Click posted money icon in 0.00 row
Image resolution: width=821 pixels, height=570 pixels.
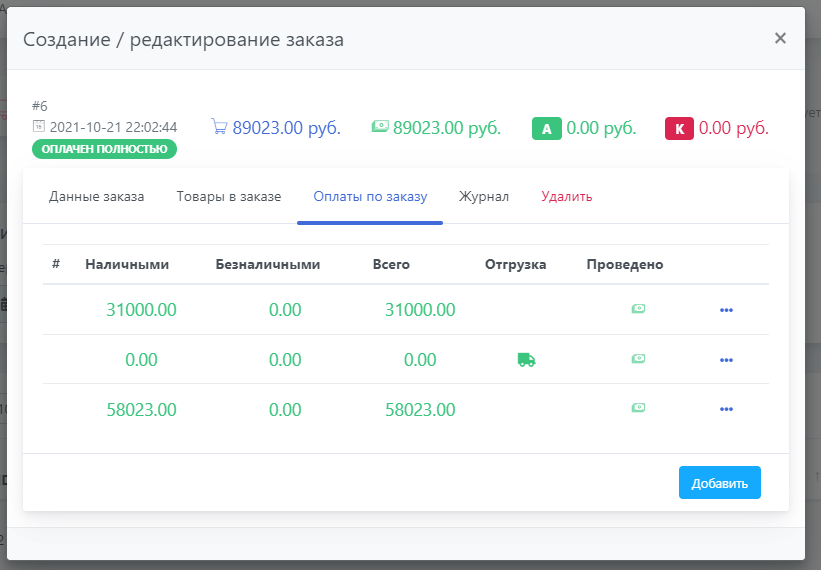638,359
